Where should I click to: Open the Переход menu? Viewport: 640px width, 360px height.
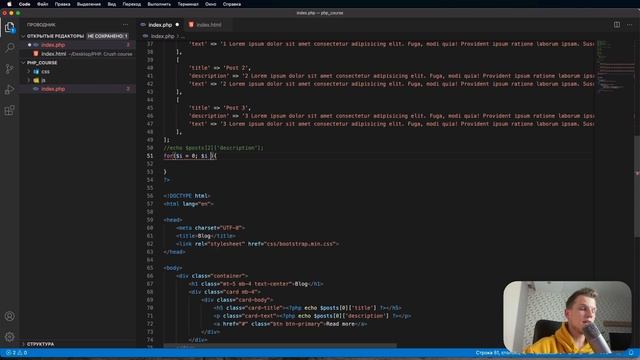tap(131, 4)
